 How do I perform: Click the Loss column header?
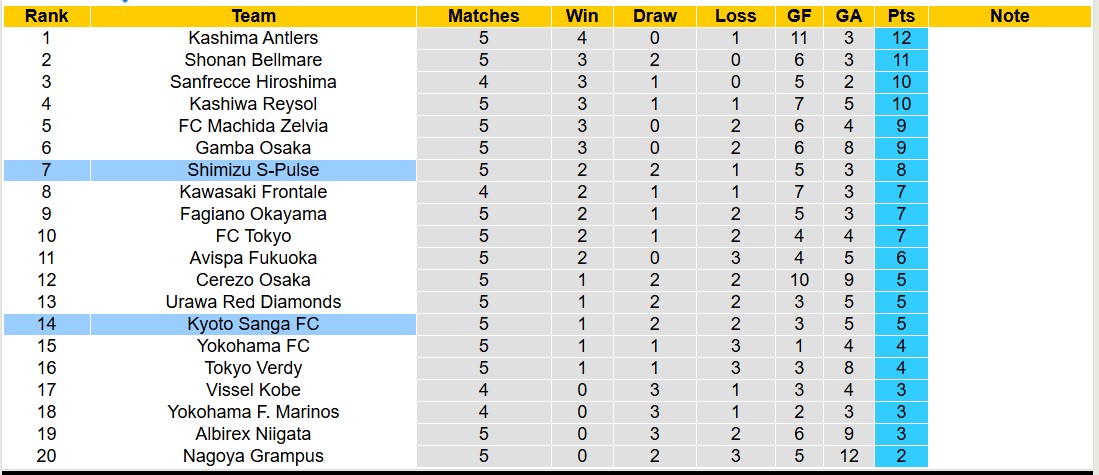click(x=736, y=16)
